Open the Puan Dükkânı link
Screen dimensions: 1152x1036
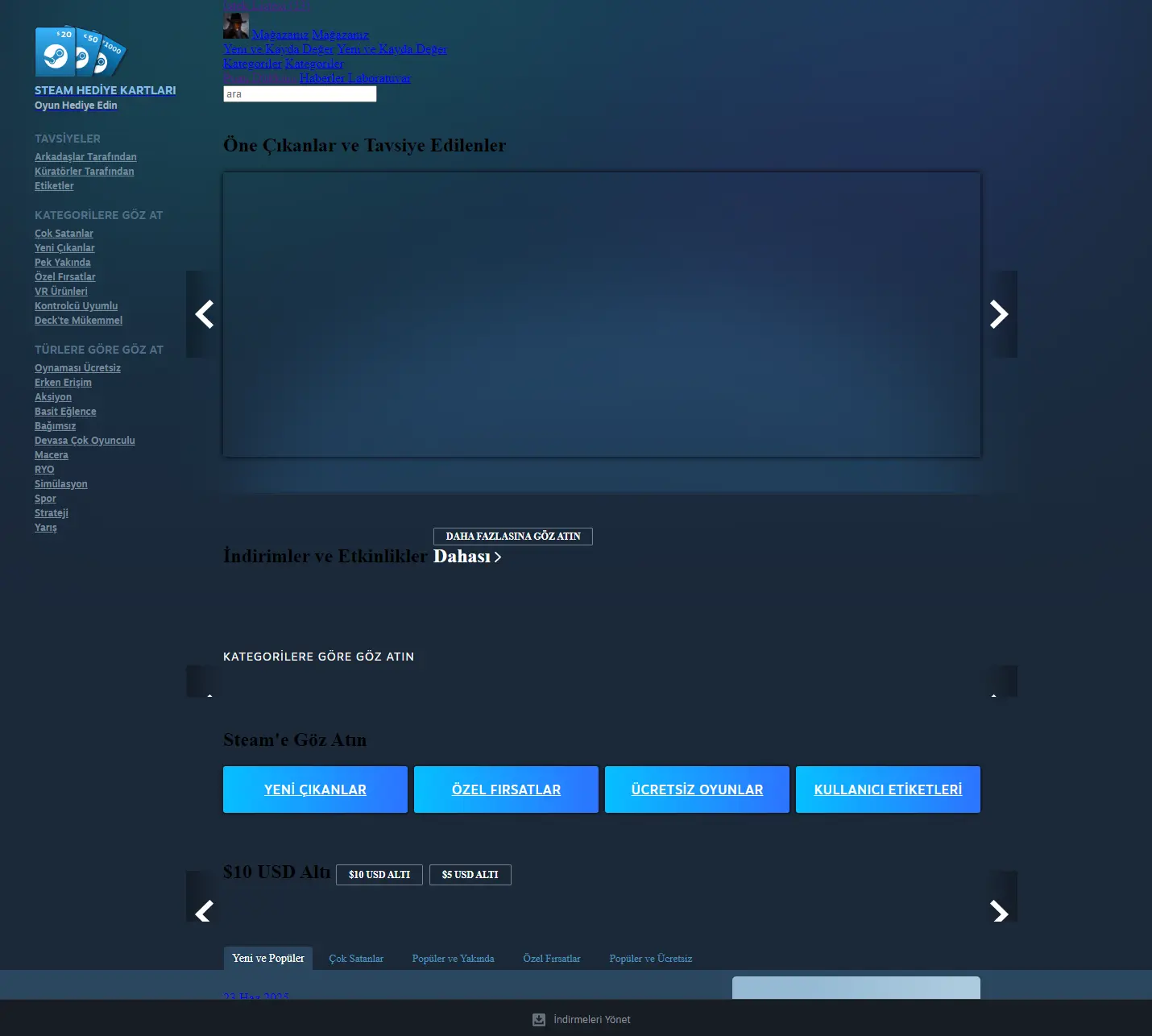[259, 78]
